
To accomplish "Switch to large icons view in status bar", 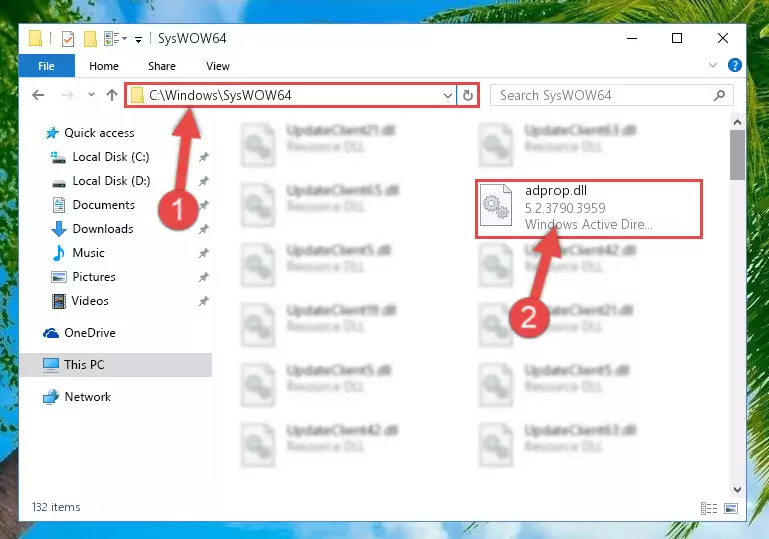I will (x=731, y=509).
